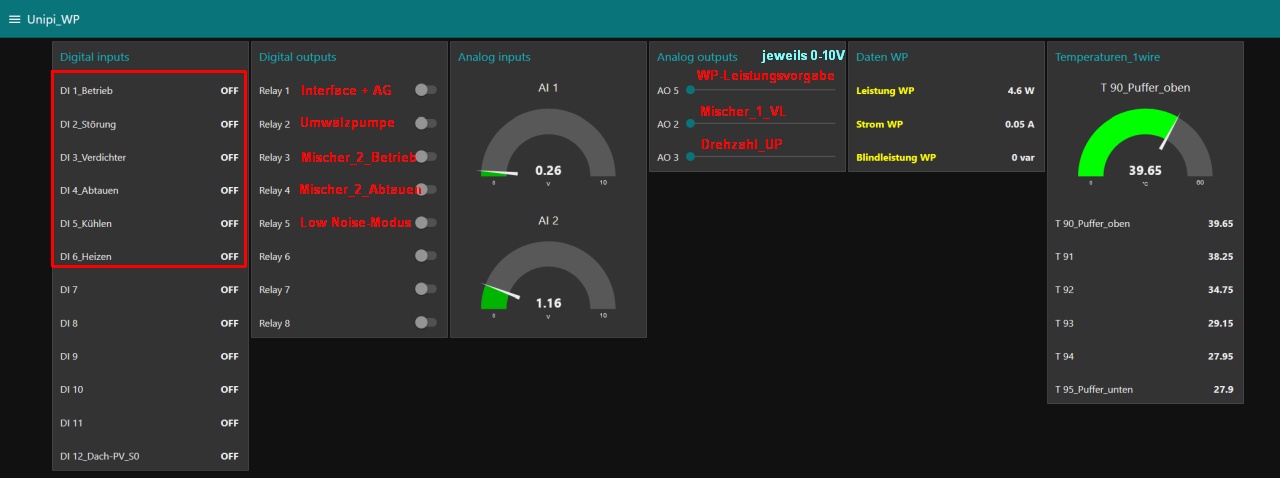
Task: Select the DI 3_Verdichter row label
Action: tap(93, 157)
